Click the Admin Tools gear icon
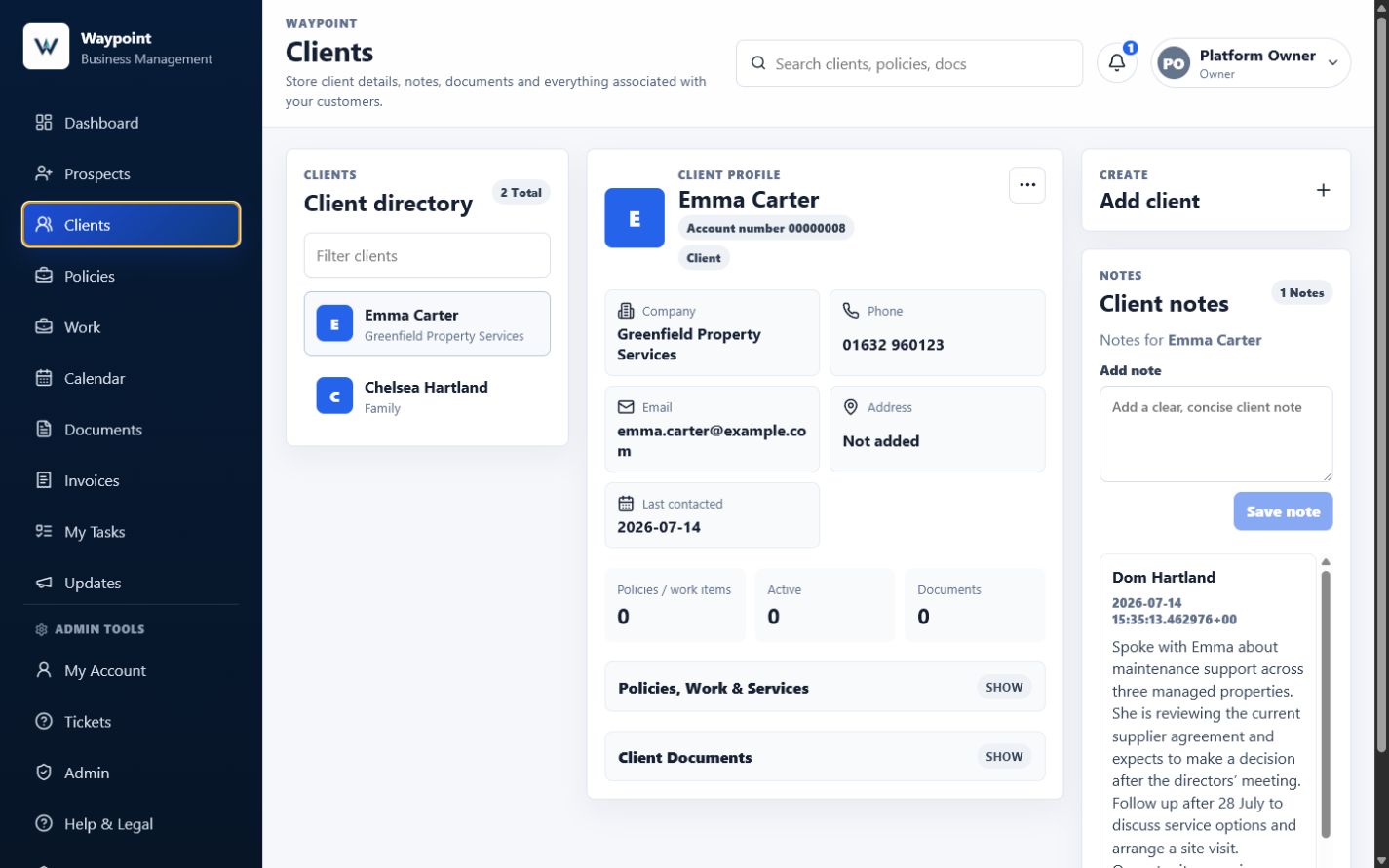Screen dimensions: 1389x868 pyautogui.click(x=41, y=629)
